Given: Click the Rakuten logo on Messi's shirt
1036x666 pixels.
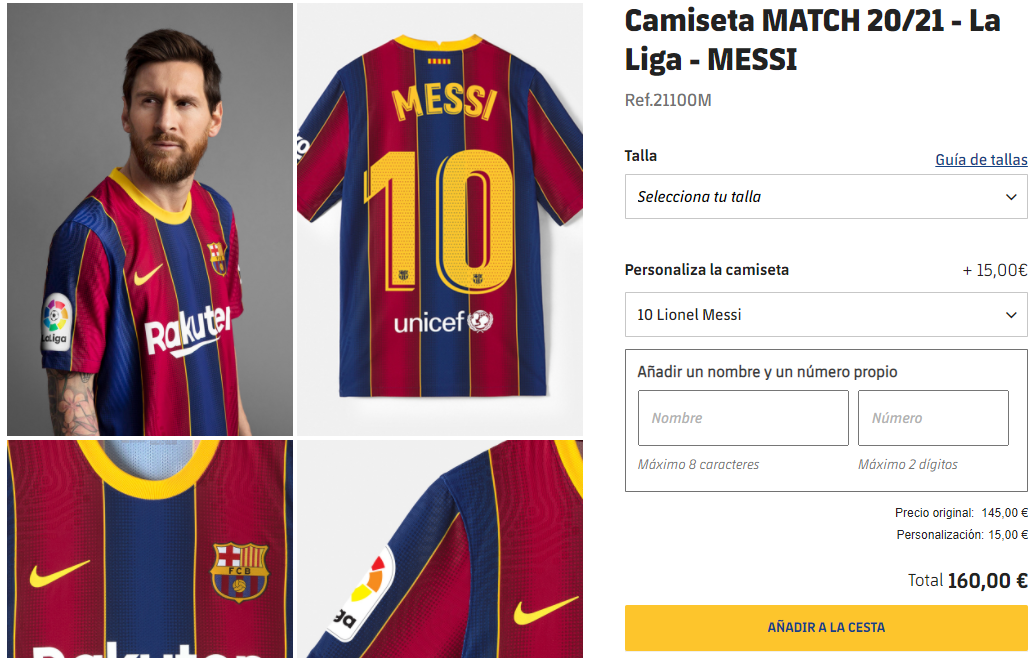Looking at the screenshot, I should coord(187,330).
